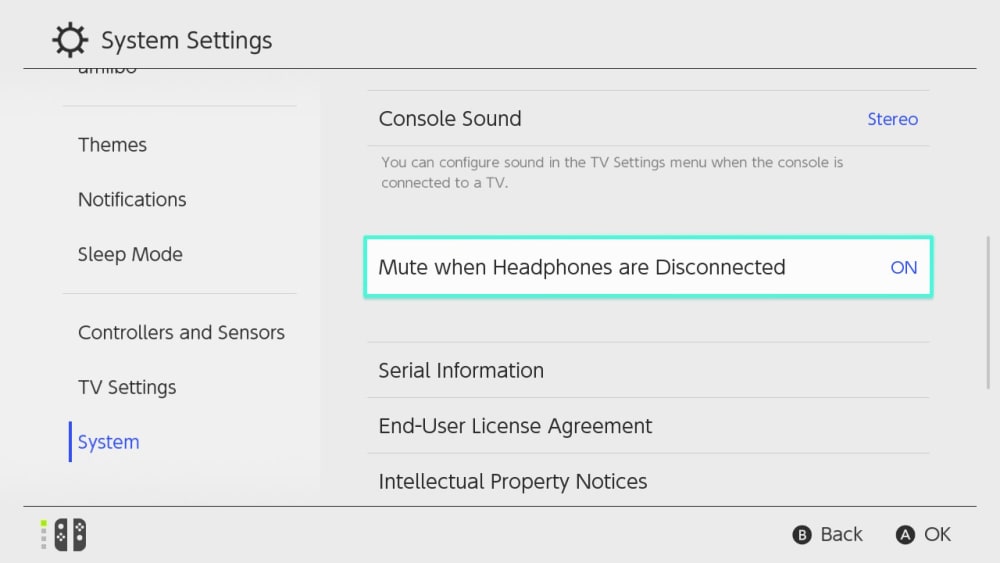1000x563 pixels.
Task: Toggle Mute when Headphones are Disconnected
Action: pos(647,268)
